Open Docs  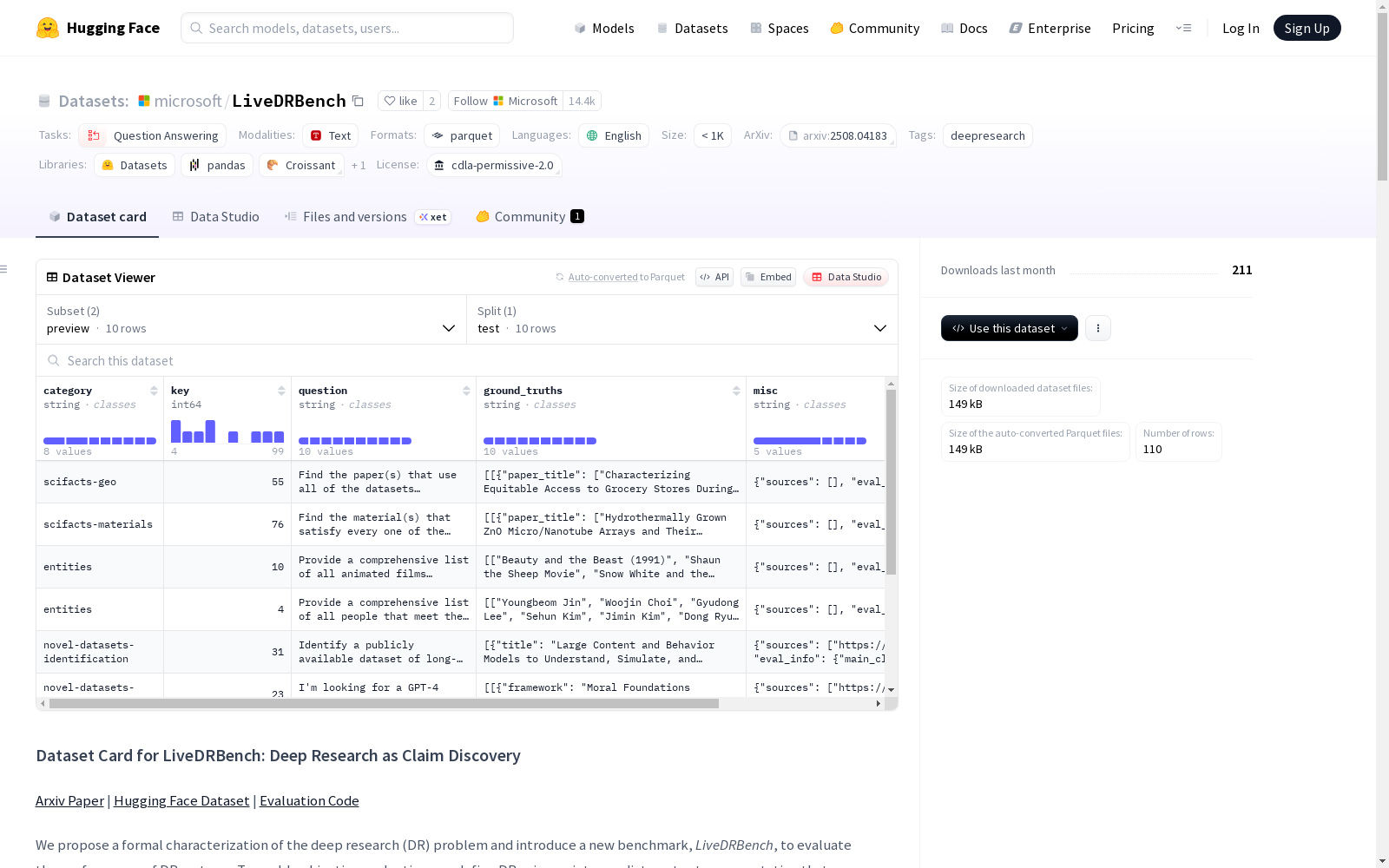[964, 28]
